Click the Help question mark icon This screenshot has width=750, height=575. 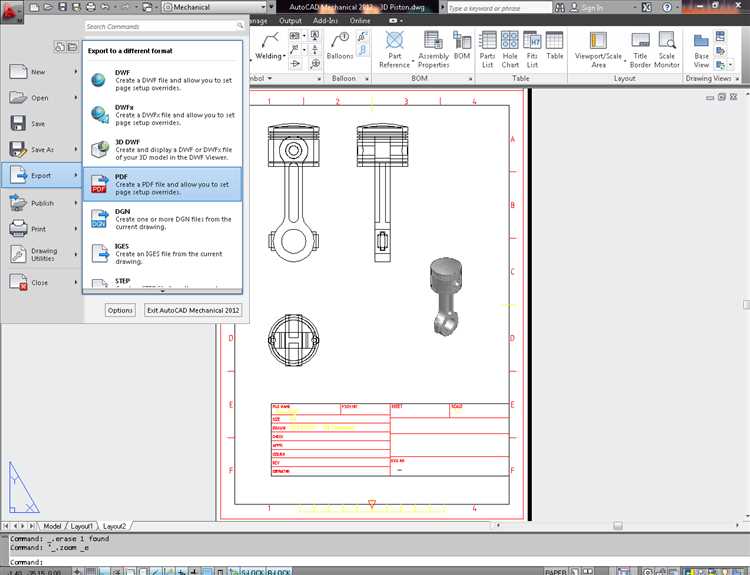pos(667,8)
